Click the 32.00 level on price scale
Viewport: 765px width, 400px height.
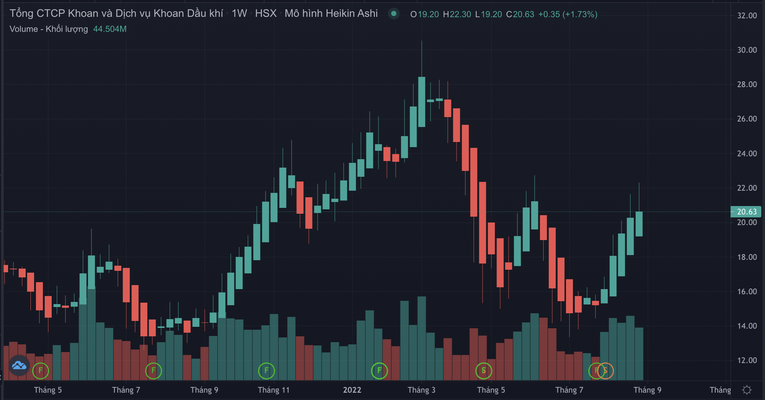click(746, 16)
